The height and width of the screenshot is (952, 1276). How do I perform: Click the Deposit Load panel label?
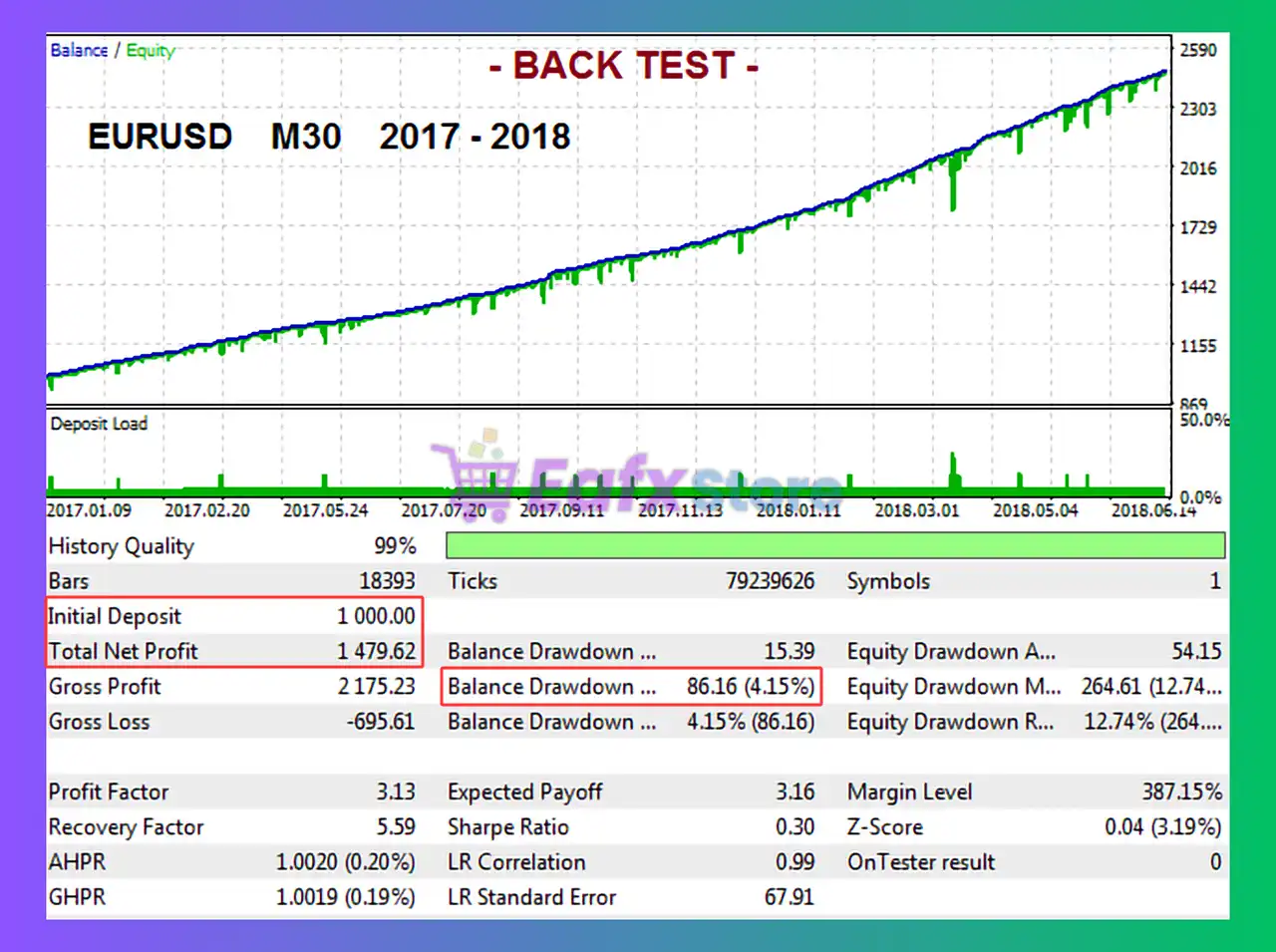tap(99, 424)
